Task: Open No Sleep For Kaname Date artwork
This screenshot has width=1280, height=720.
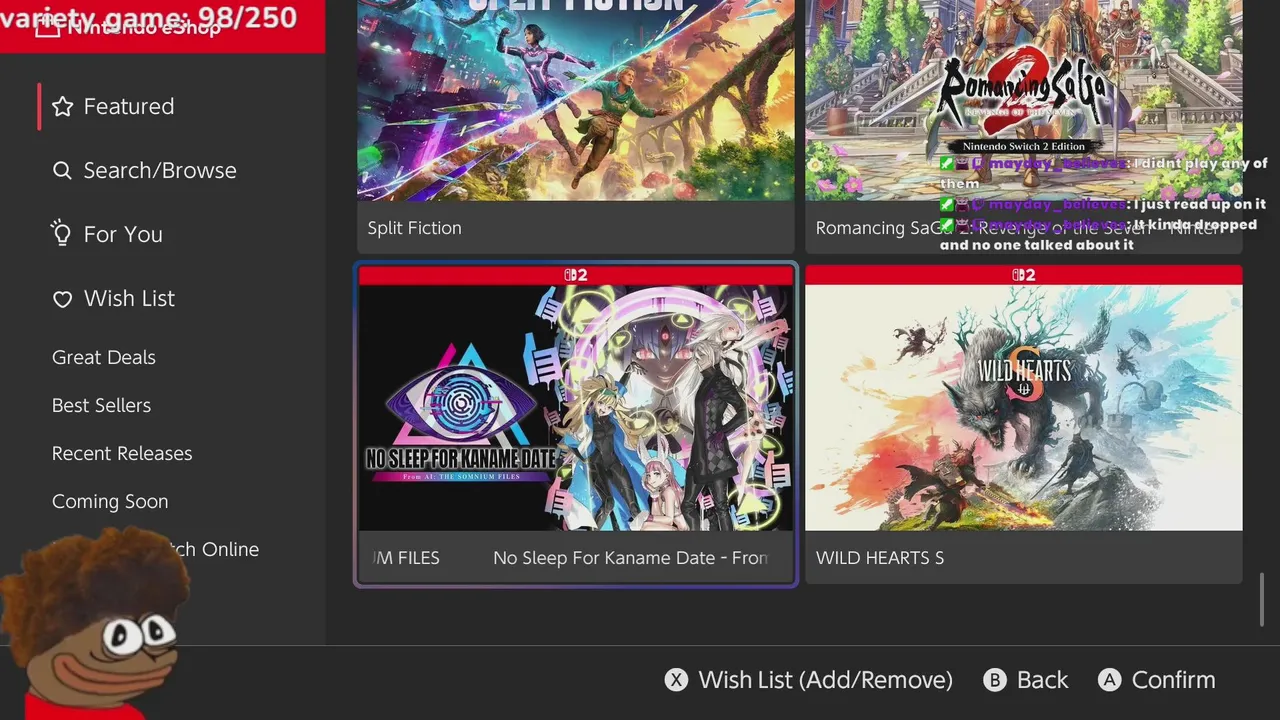Action: click(576, 408)
